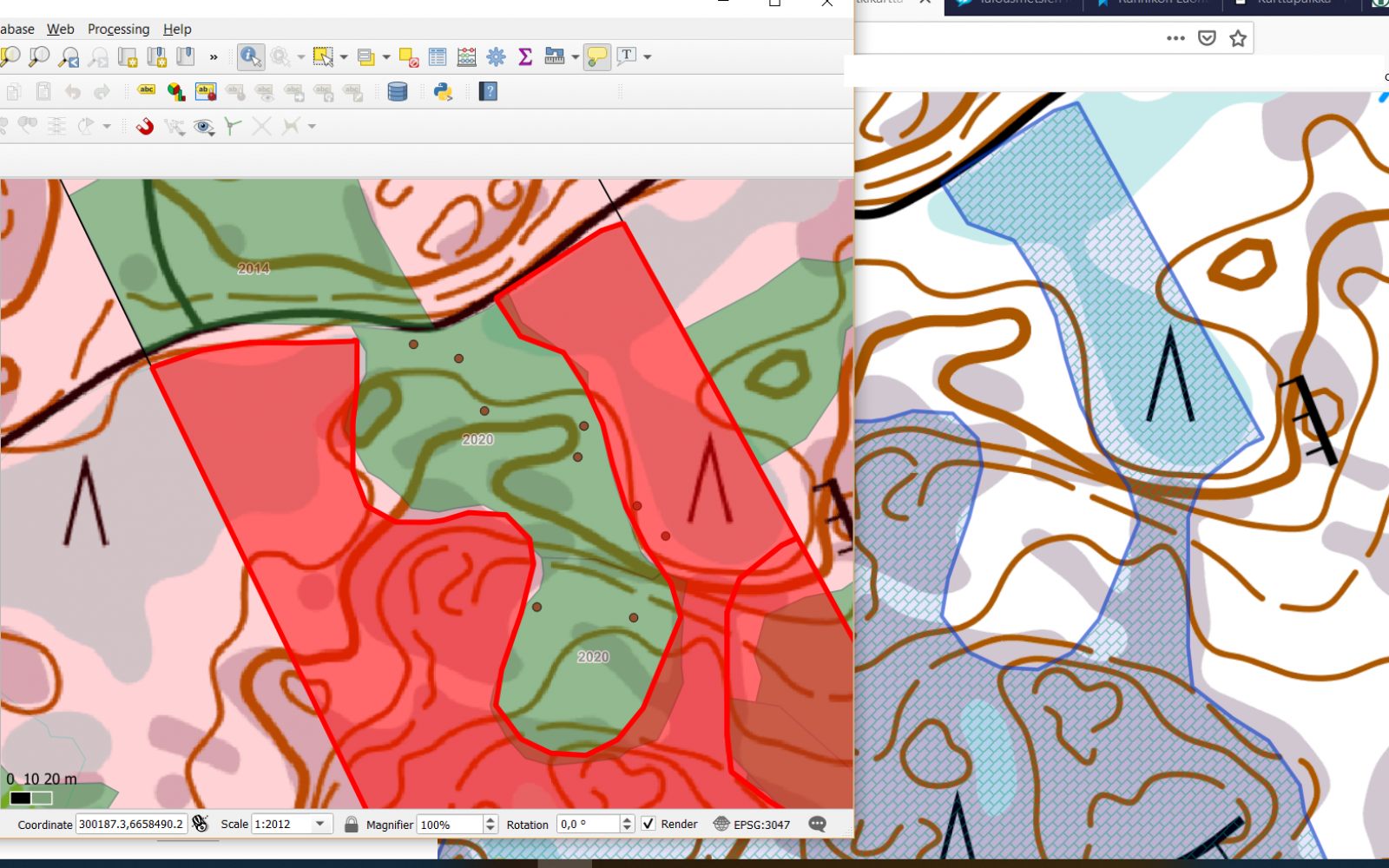This screenshot has width=1389, height=868.
Task: Open the Processing Toolbox gear icon
Action: (x=496, y=57)
